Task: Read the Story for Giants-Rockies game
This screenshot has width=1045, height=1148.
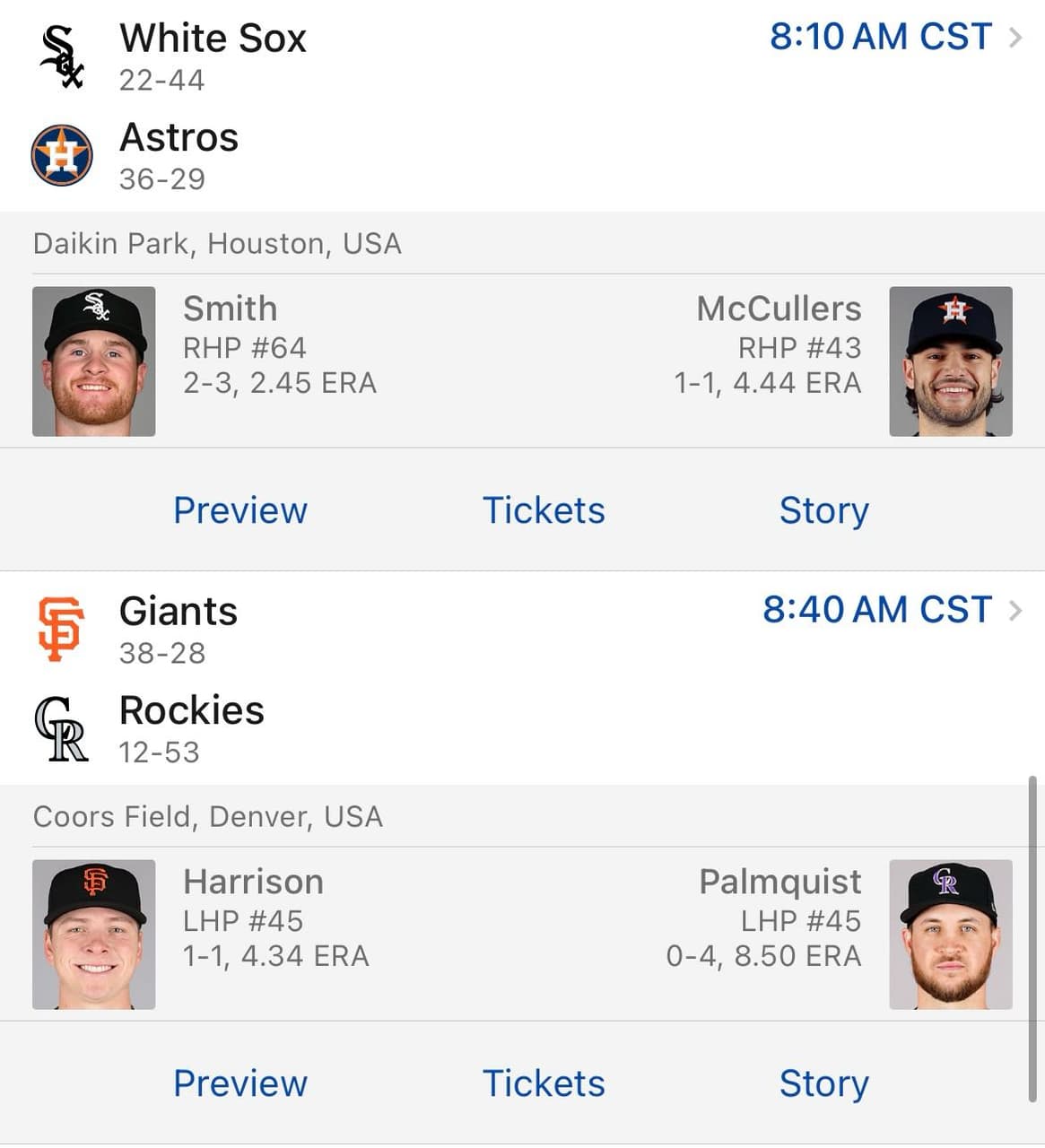Action: click(823, 1083)
